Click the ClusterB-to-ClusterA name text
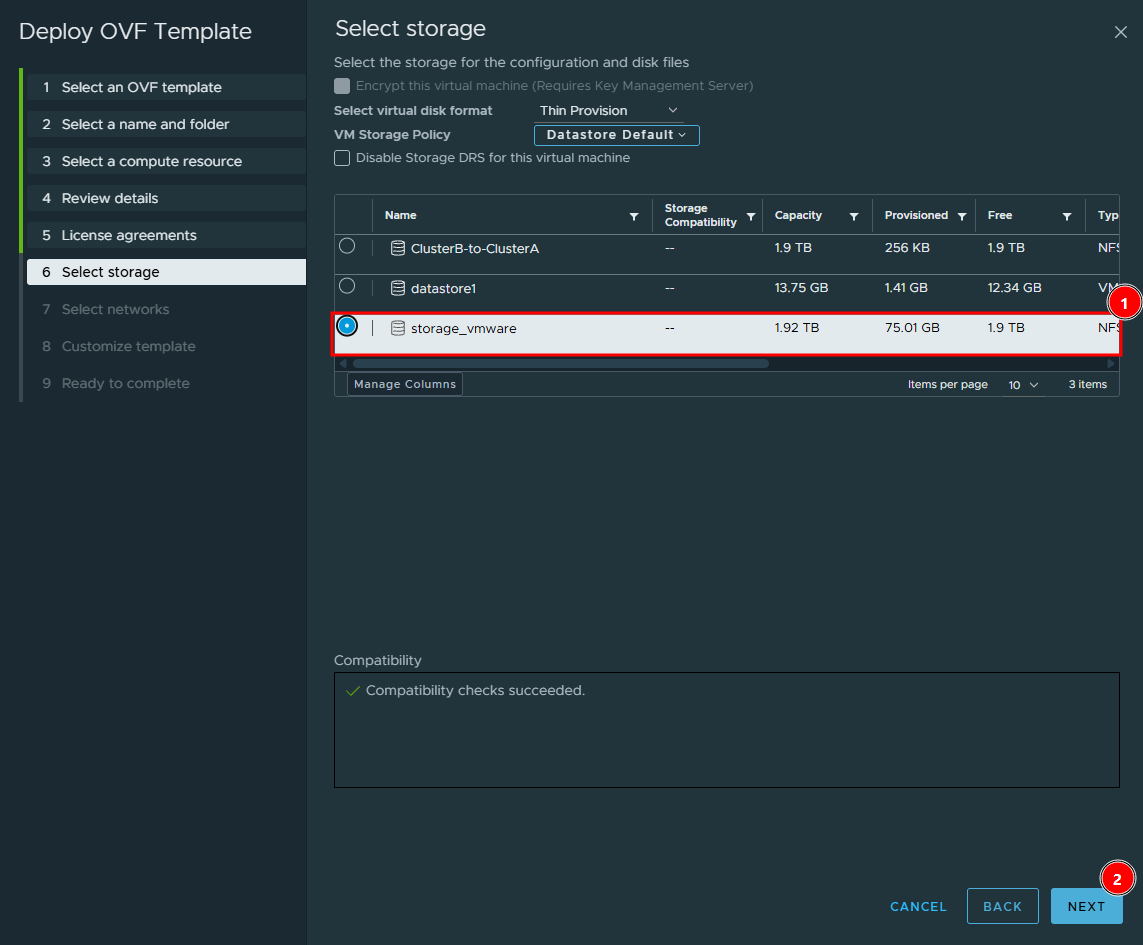This screenshot has height=945, width=1143. (x=475, y=249)
